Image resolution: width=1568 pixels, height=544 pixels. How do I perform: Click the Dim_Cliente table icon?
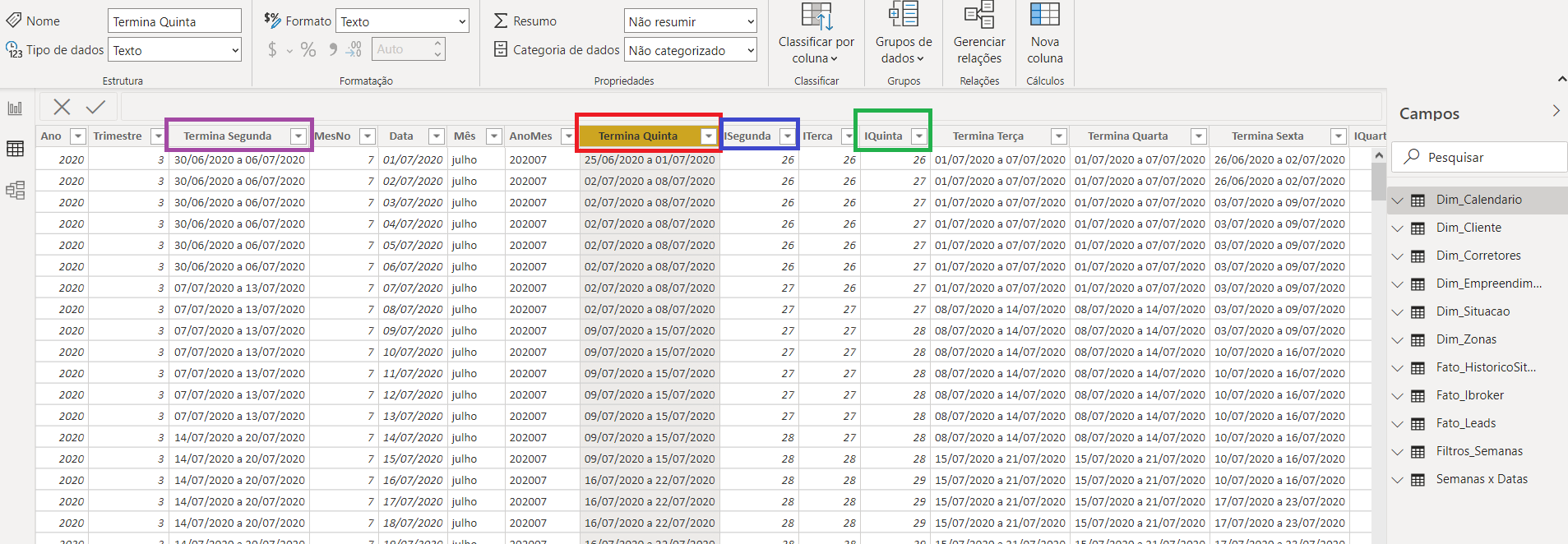click(x=1418, y=228)
